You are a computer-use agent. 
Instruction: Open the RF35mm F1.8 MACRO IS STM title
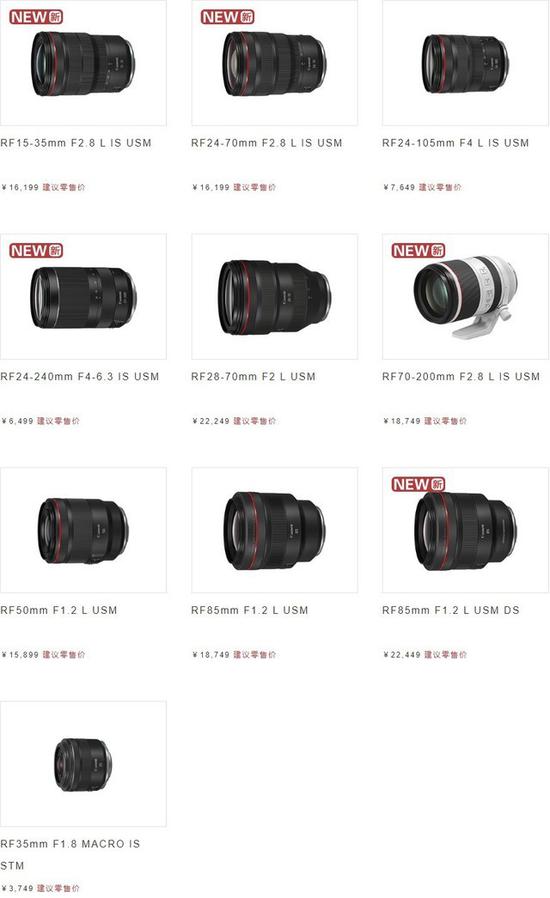[70, 854]
